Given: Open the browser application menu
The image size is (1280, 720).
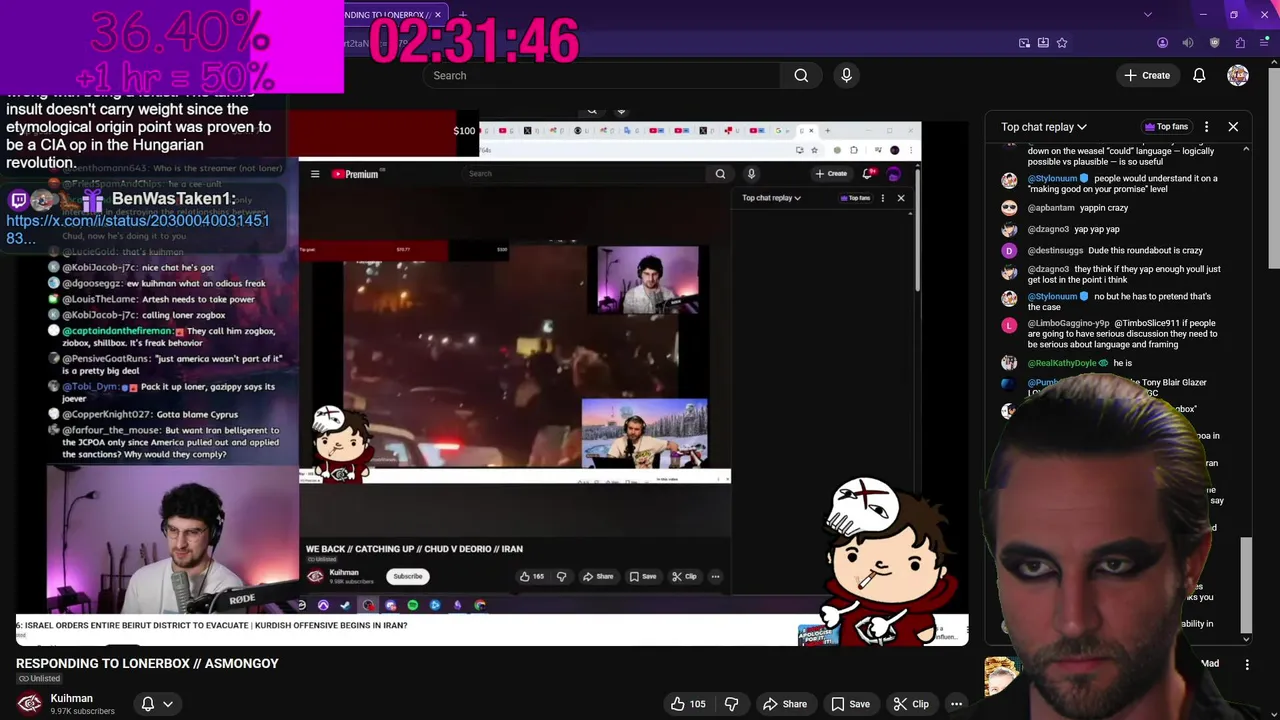Looking at the screenshot, I should pos(1264,43).
